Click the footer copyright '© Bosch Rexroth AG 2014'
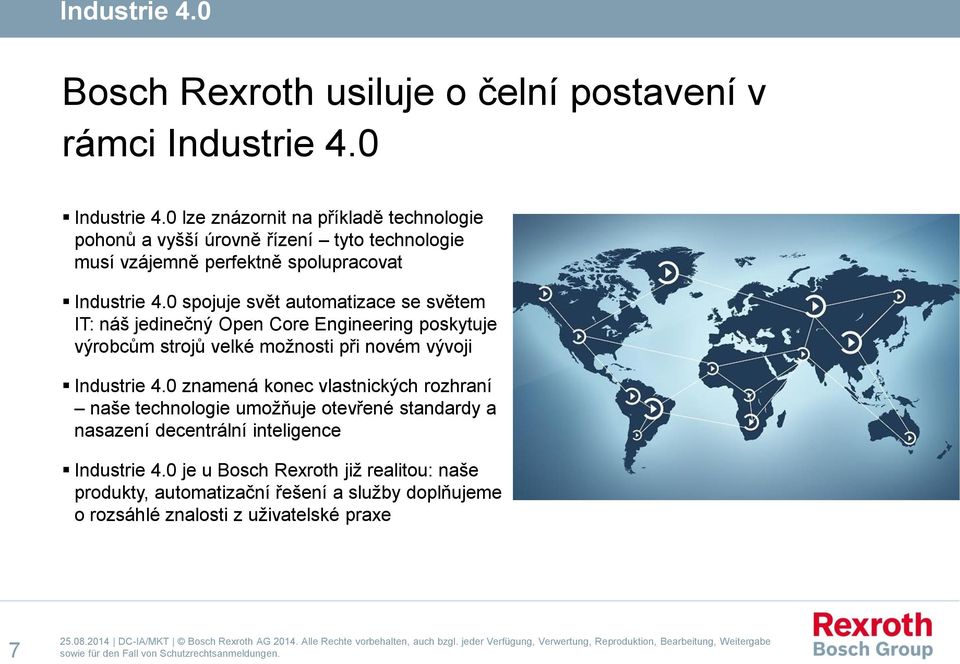The image size is (960, 664). 237,641
